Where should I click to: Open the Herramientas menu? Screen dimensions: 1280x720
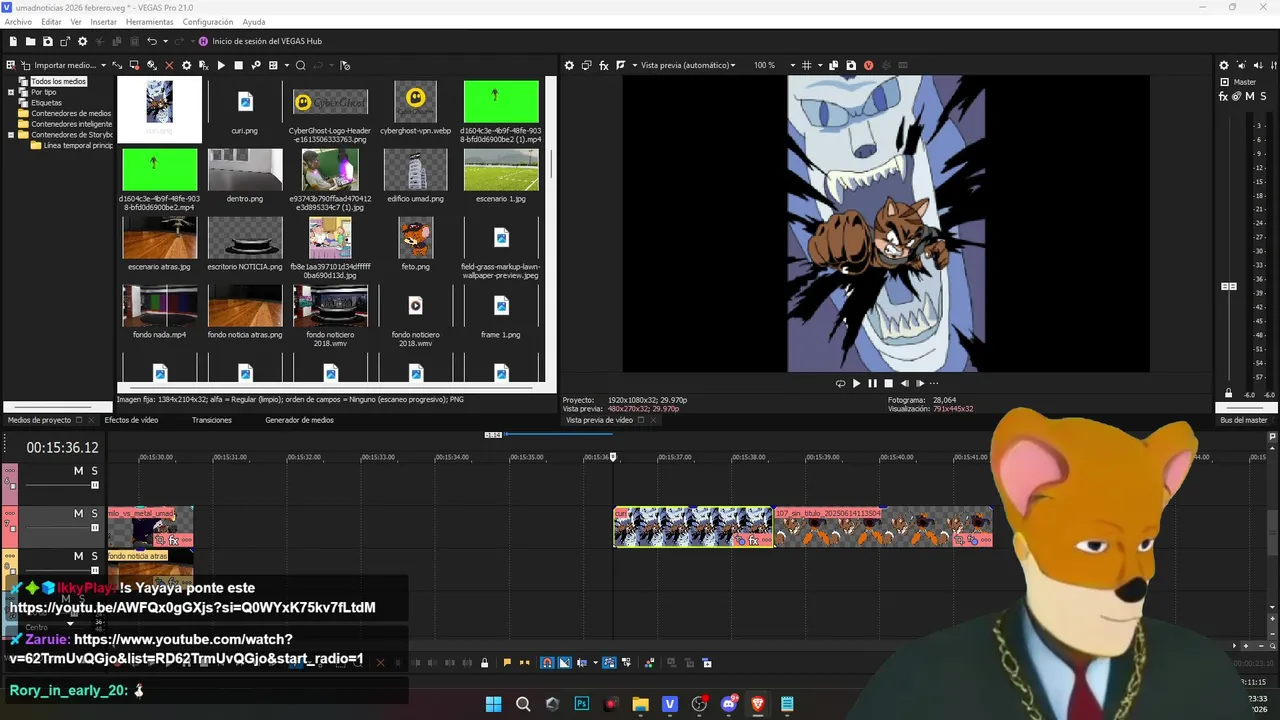(149, 22)
